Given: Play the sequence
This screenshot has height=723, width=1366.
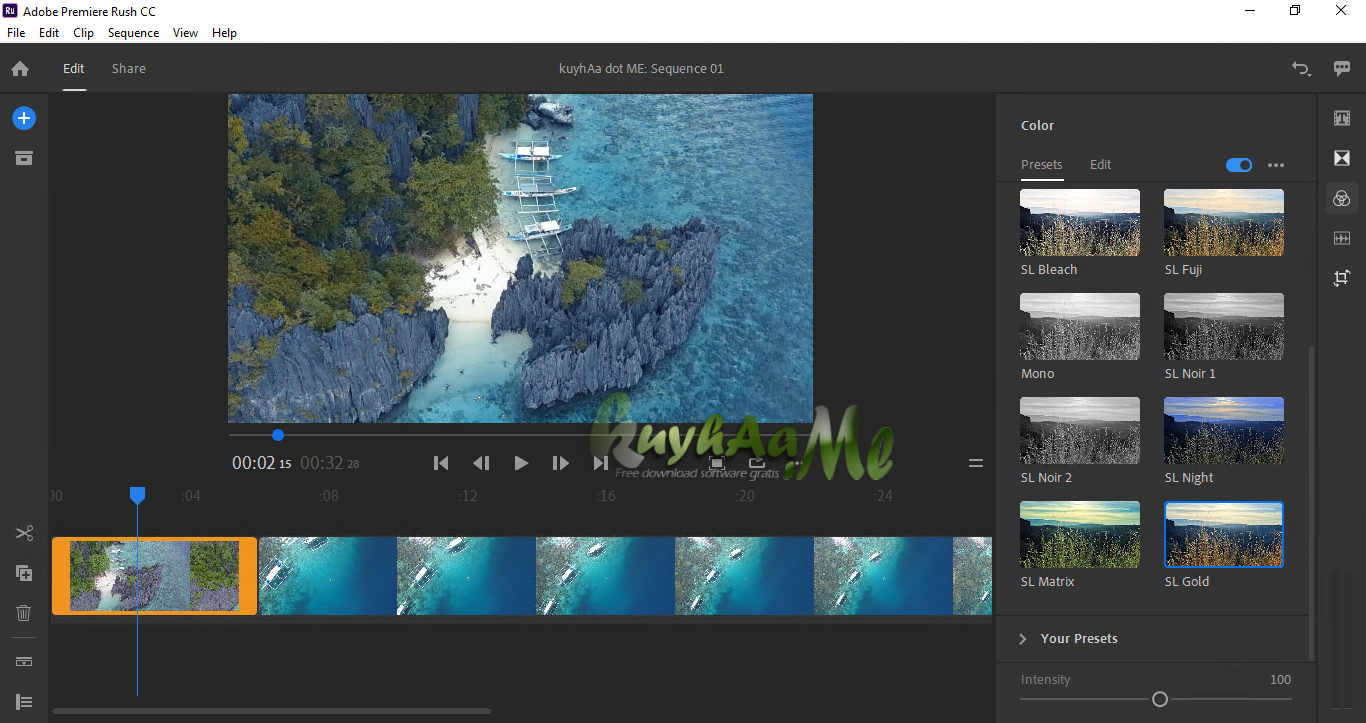Looking at the screenshot, I should [521, 463].
